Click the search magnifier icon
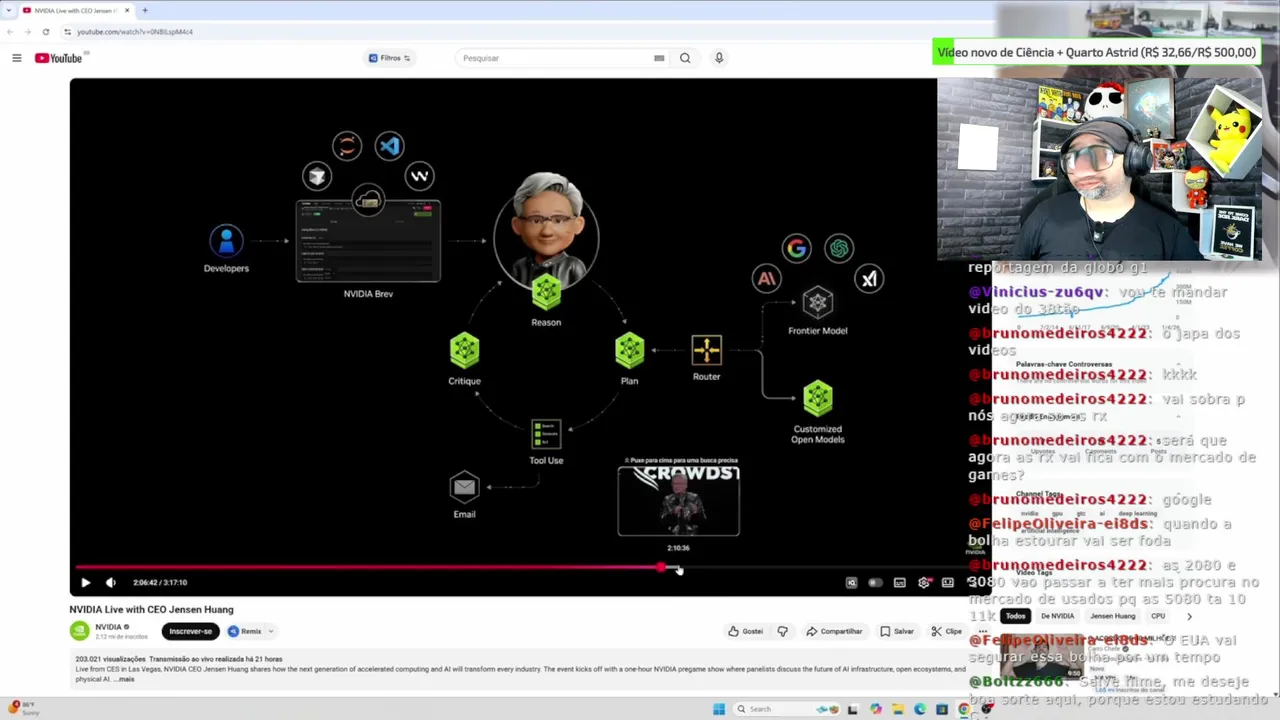Screen dimensions: 1280x720 point(685,58)
